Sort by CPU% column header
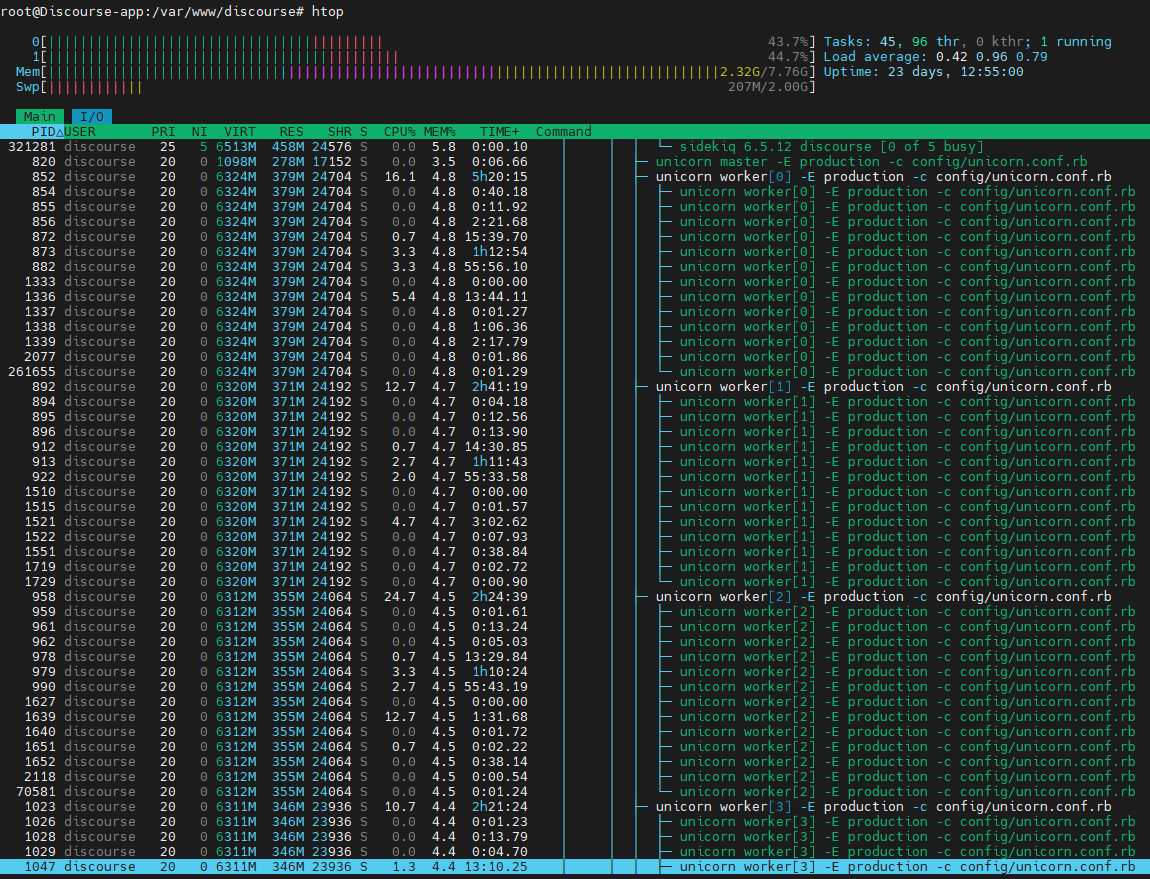1150x879 pixels. (x=400, y=132)
